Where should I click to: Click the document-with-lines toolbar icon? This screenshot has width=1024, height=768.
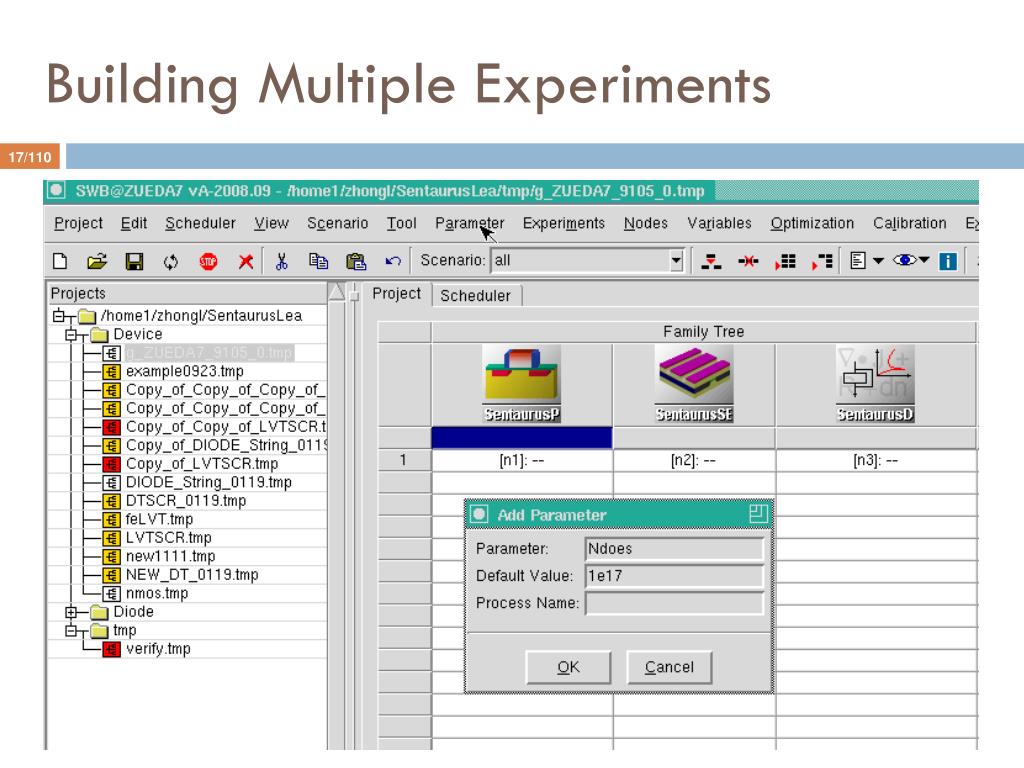858,261
